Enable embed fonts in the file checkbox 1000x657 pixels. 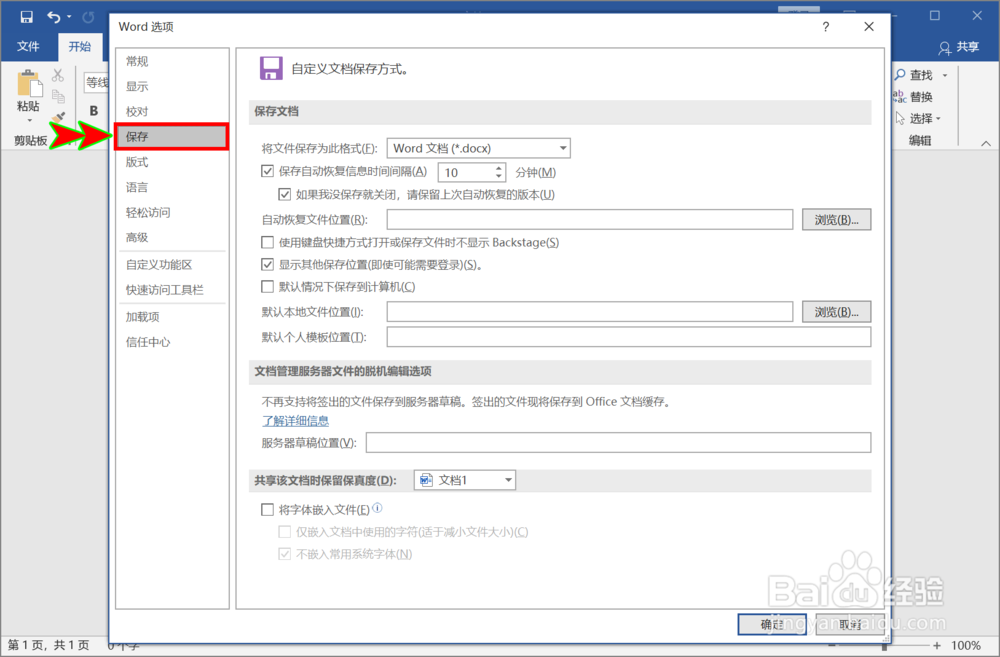pyautogui.click(x=268, y=509)
